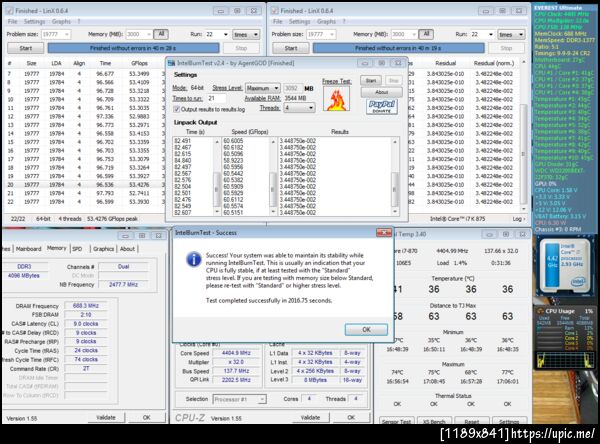
Task: Click the Log link in the LinX status bar
Action: click(518, 219)
